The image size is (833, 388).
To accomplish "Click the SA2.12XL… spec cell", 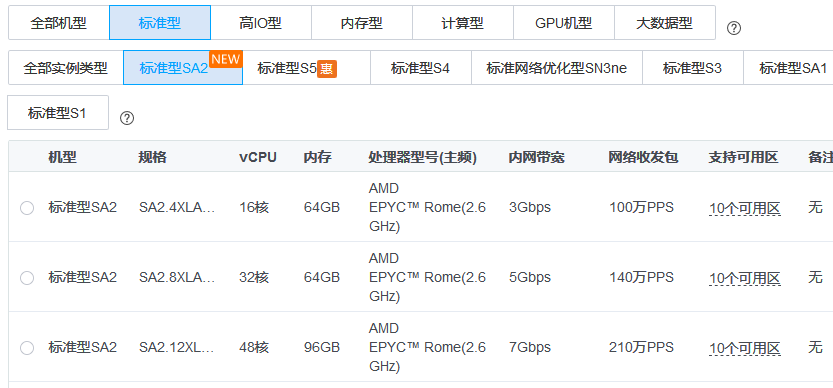I will click(x=177, y=348).
